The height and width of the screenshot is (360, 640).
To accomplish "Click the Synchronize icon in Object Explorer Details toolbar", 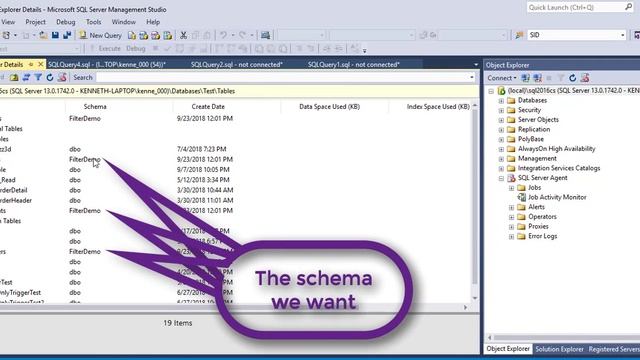I will 26,78.
